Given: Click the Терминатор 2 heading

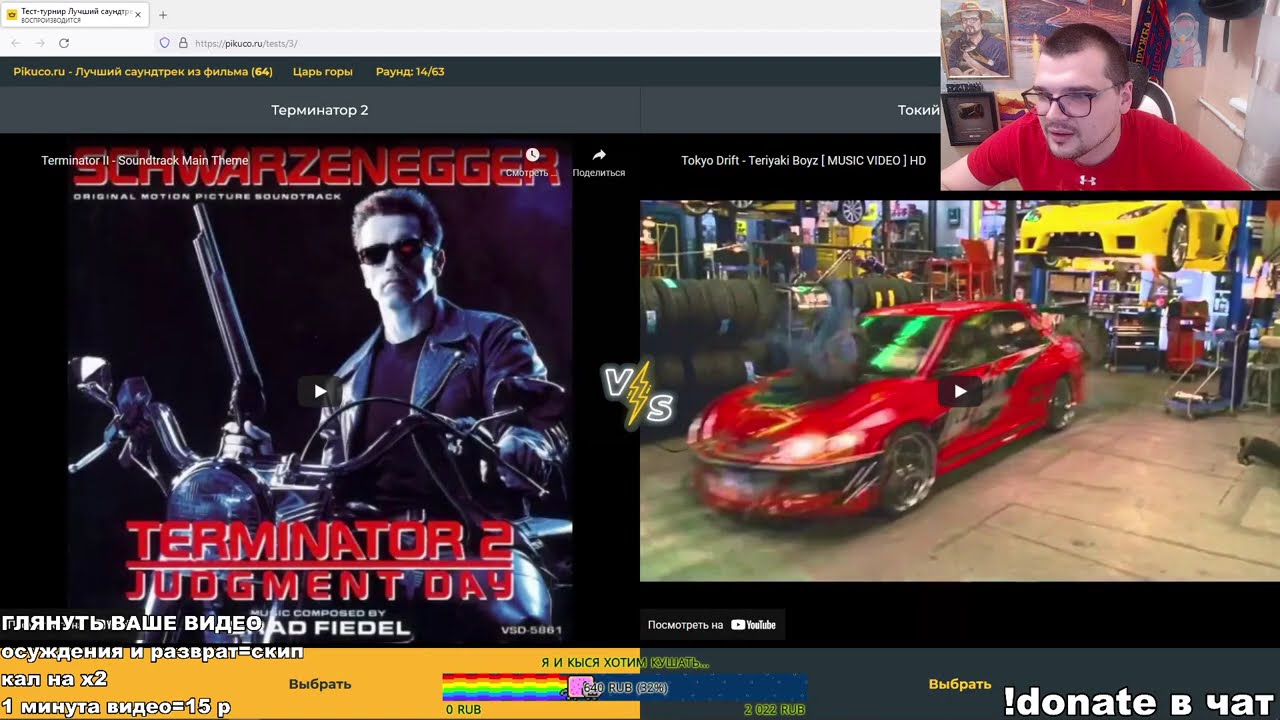Looking at the screenshot, I should [320, 110].
